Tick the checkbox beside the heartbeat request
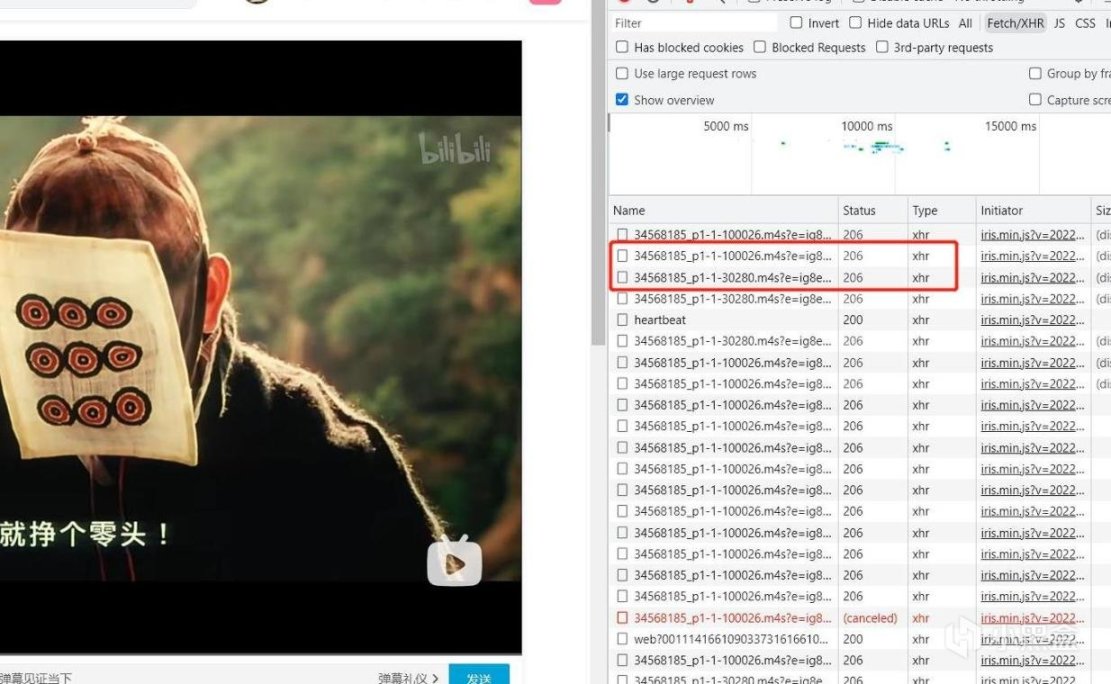1111x684 pixels. (622, 320)
